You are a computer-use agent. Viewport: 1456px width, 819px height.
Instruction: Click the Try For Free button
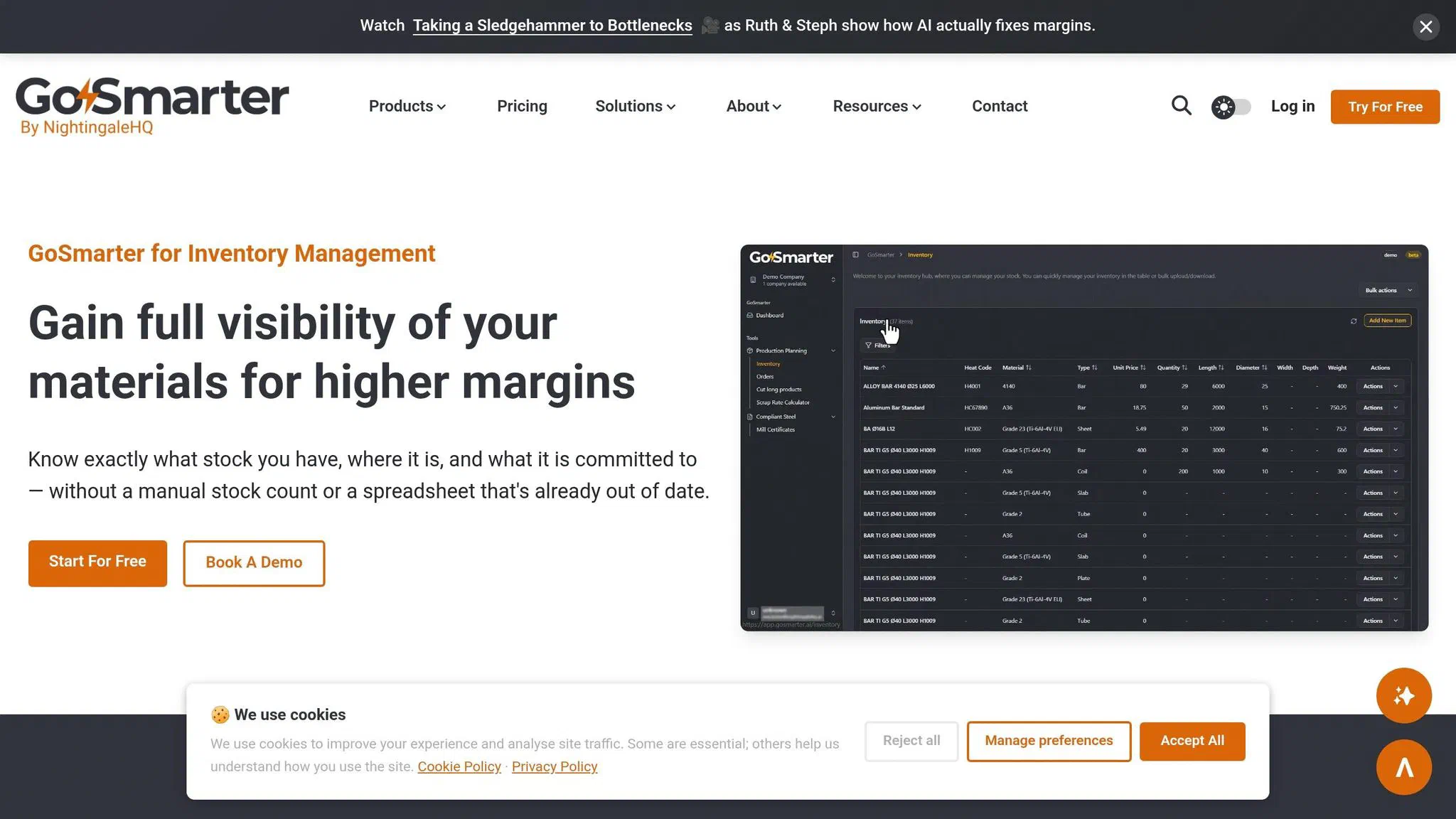[1383, 107]
